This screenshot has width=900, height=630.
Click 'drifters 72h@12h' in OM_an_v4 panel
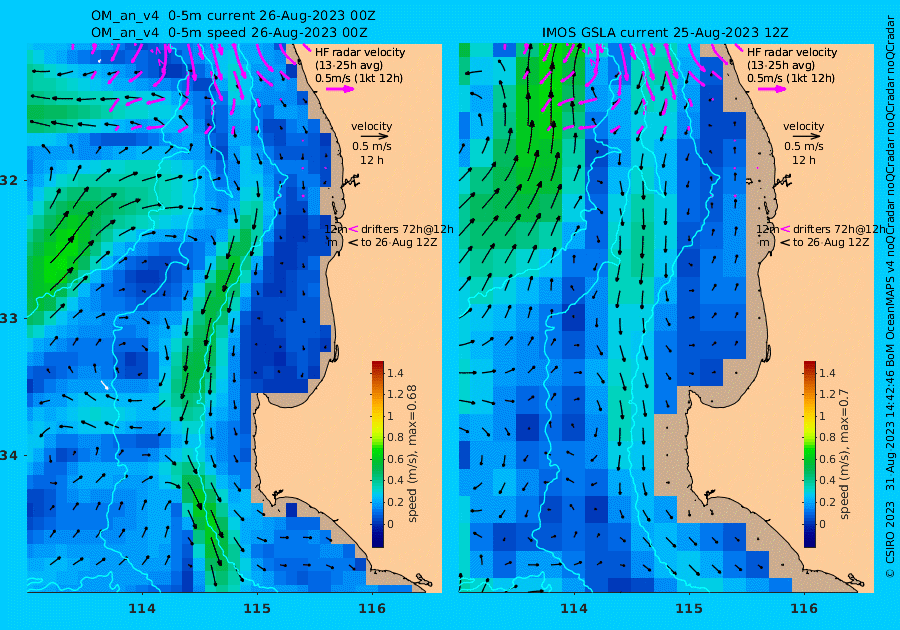[x=407, y=229]
